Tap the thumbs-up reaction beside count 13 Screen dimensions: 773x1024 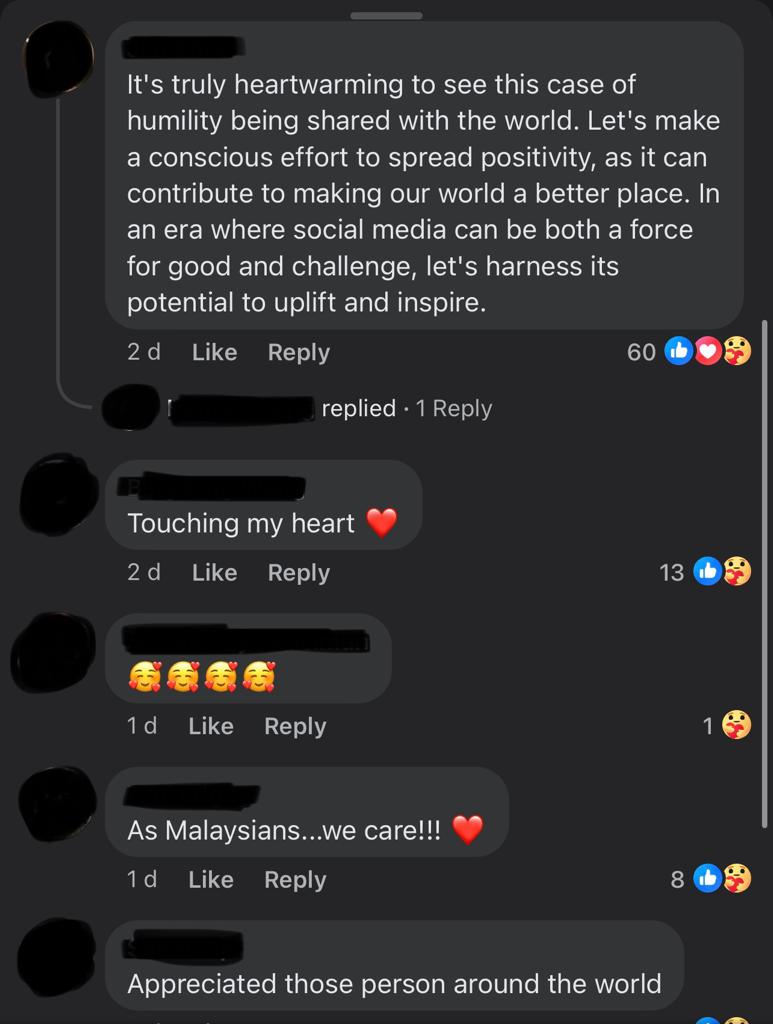[x=708, y=571]
